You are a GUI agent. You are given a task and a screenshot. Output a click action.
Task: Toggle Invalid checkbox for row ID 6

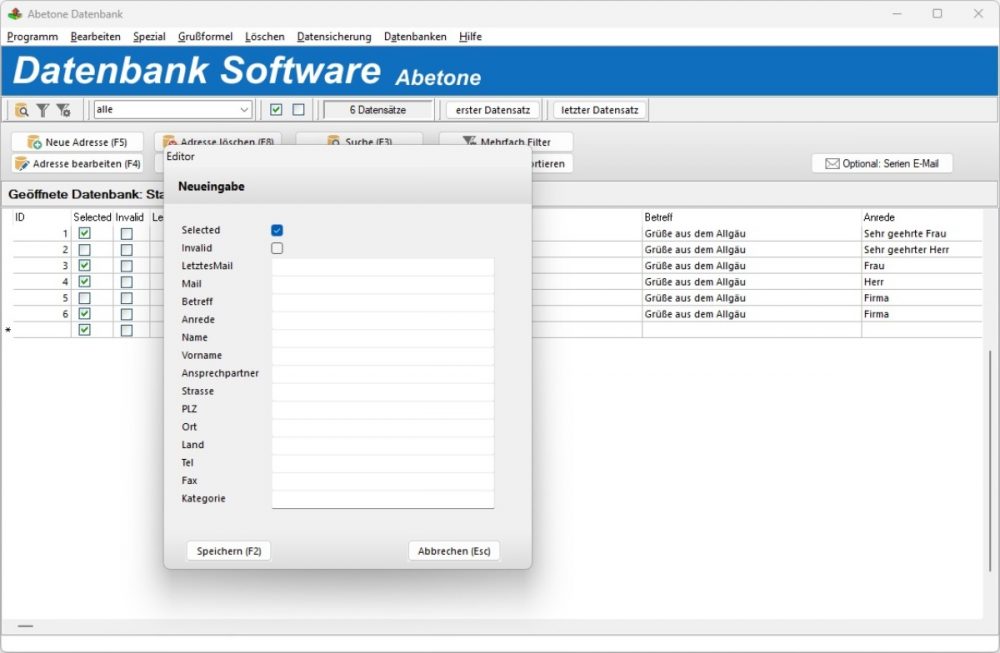(127, 314)
